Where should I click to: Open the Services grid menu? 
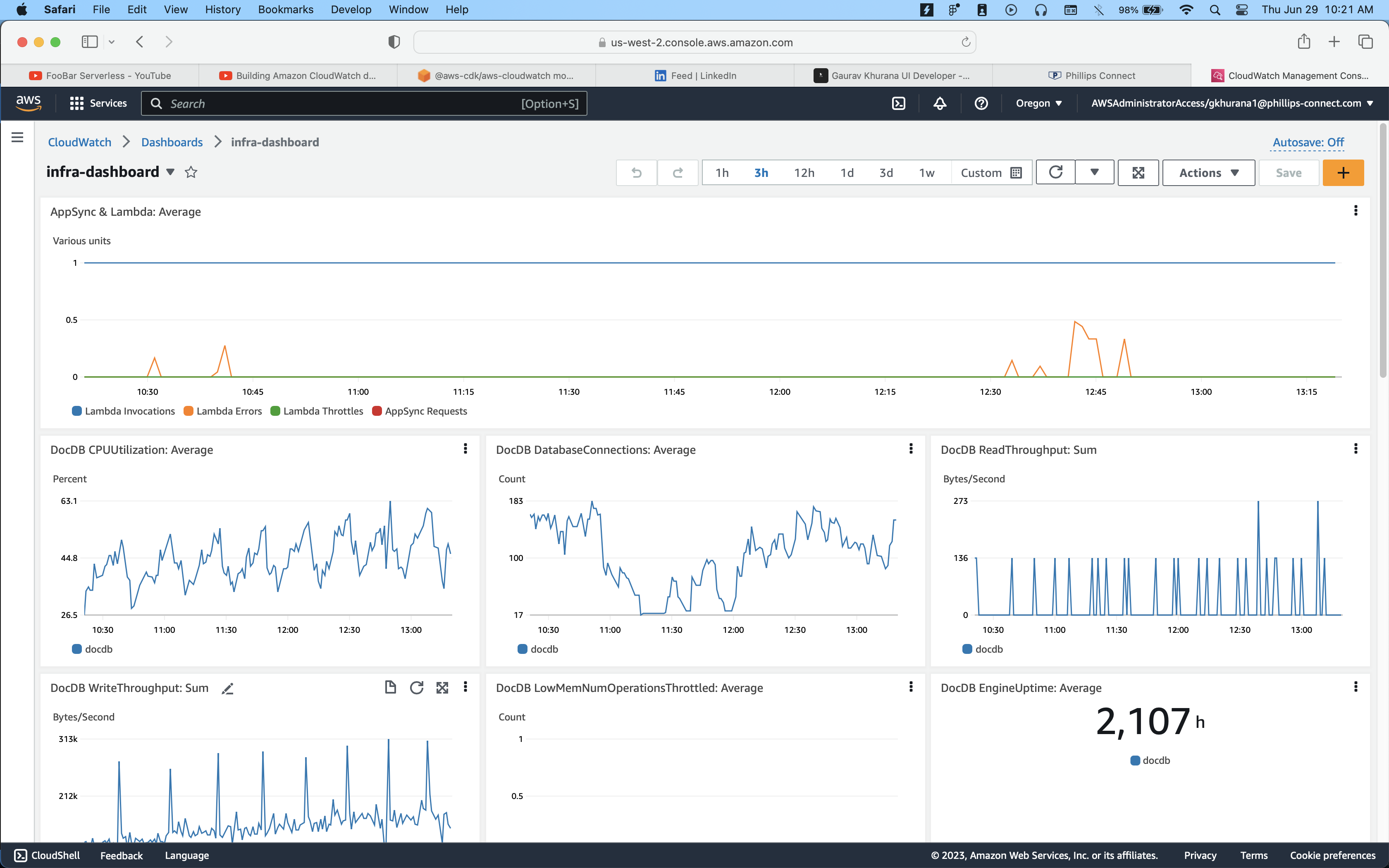98,103
